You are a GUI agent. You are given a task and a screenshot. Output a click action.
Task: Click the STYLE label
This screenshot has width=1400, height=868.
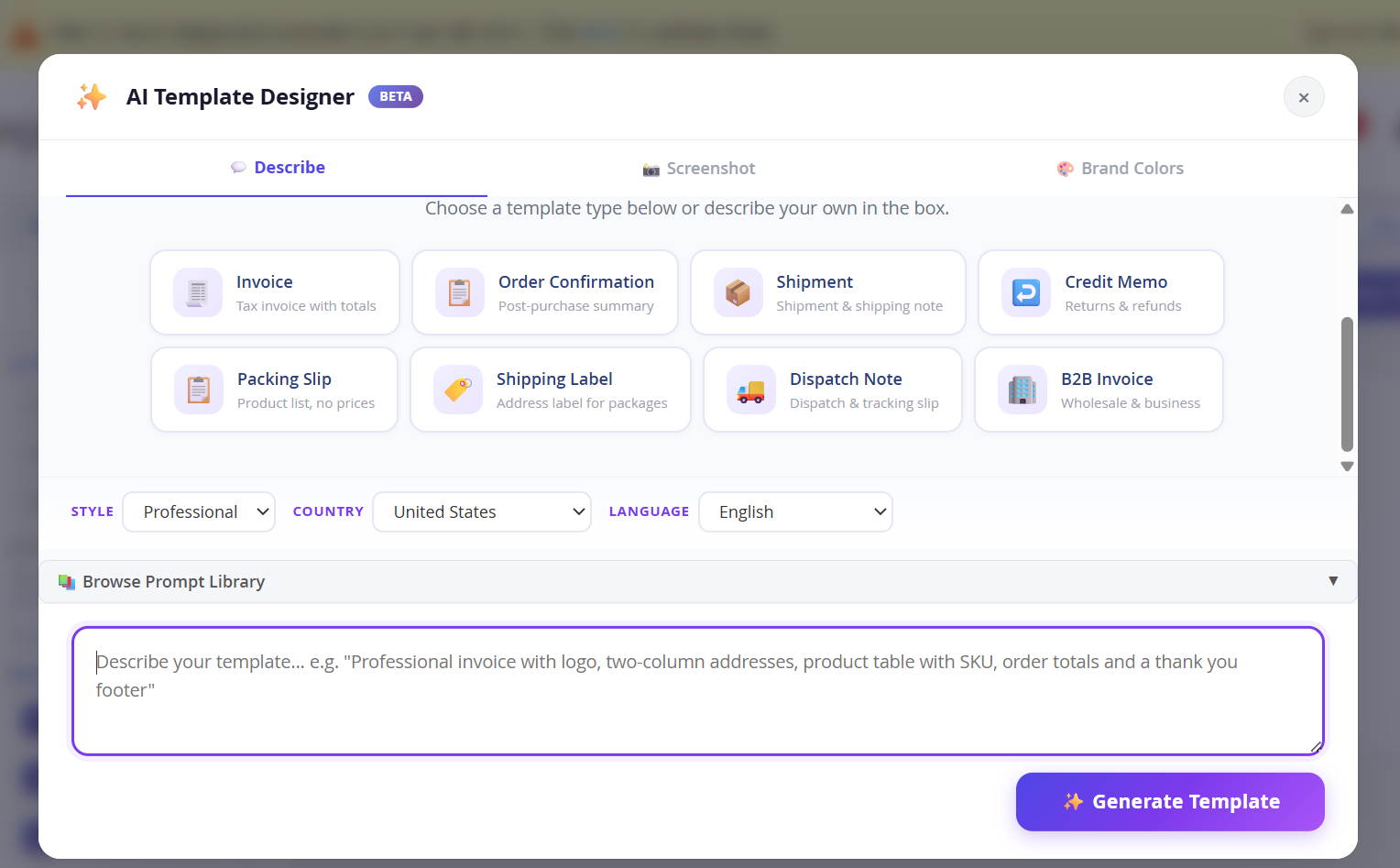click(93, 511)
